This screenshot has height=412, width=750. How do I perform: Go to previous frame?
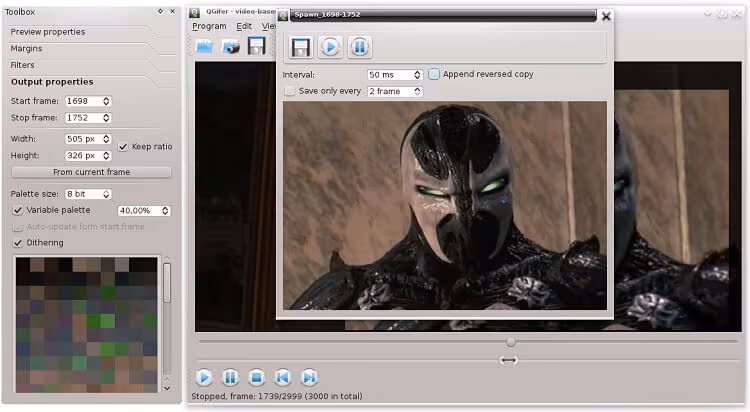click(x=283, y=378)
